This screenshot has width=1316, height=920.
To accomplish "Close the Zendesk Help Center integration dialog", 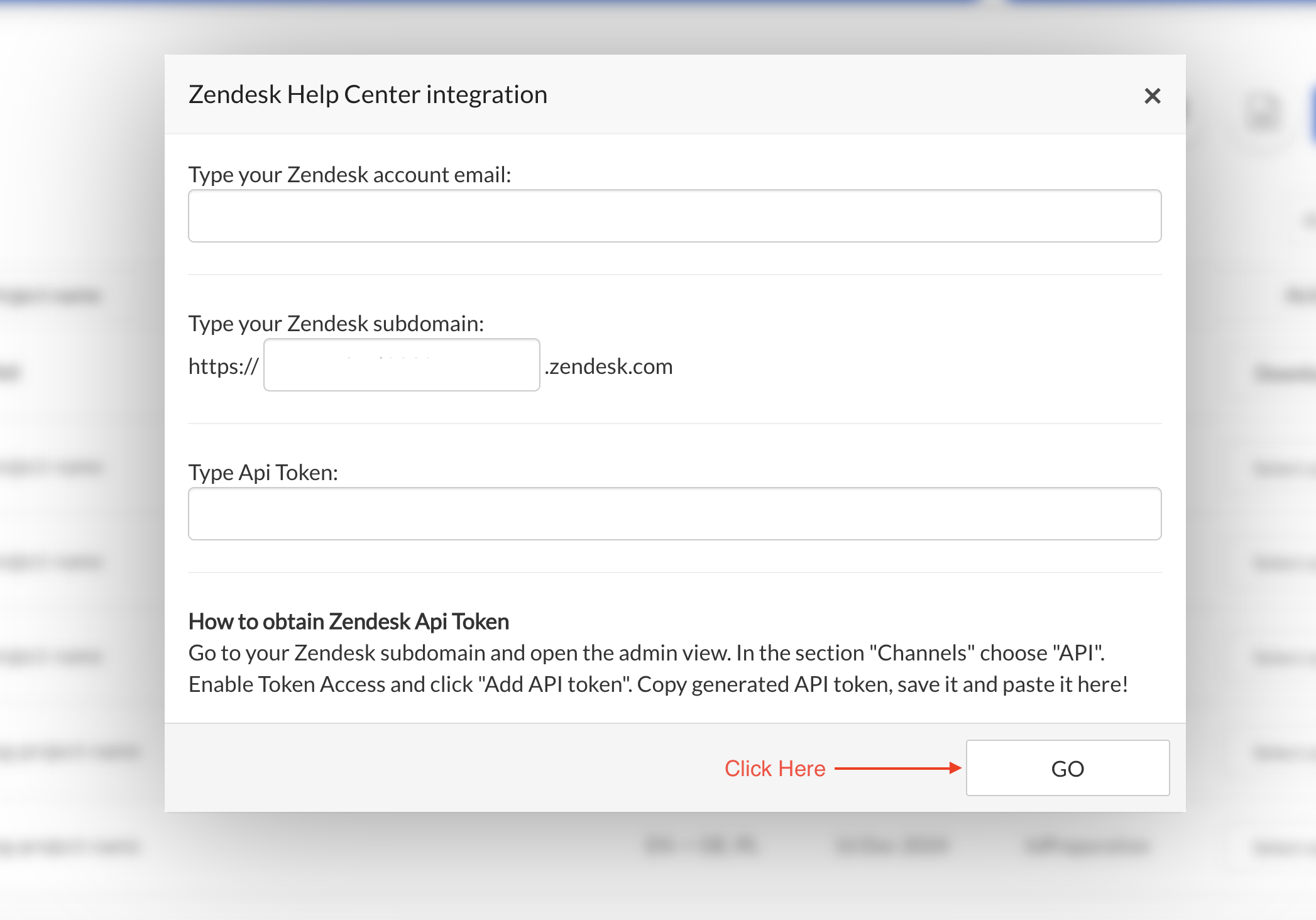I will 1152,96.
